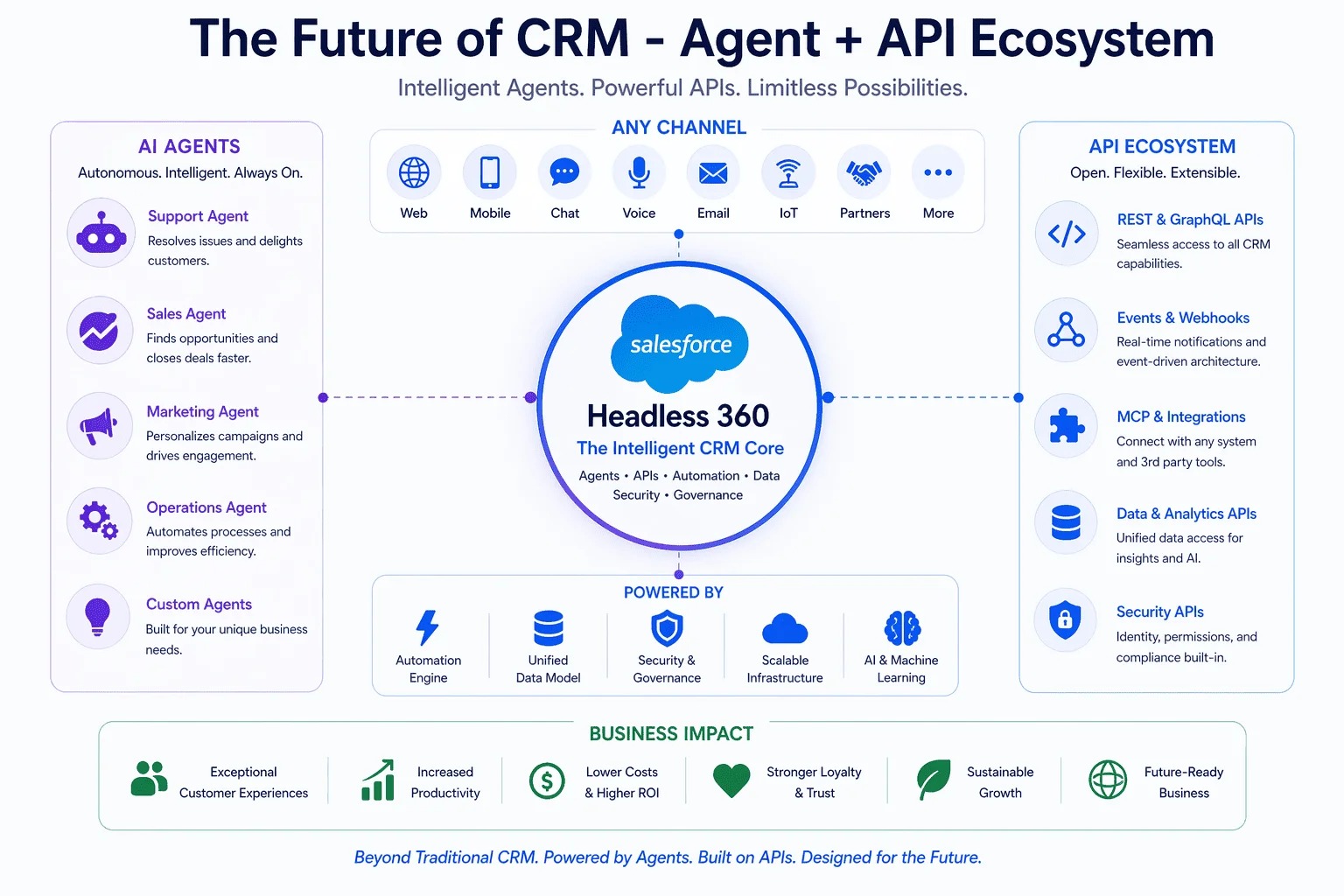Click the "Security • Governance" line in circle
The height and width of the screenshot is (896, 1344).
click(678, 494)
